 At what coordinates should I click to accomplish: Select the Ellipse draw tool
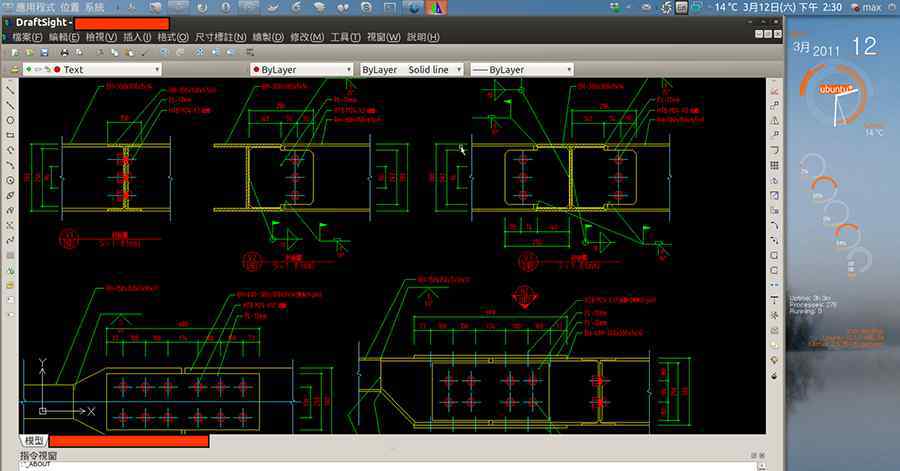10,195
